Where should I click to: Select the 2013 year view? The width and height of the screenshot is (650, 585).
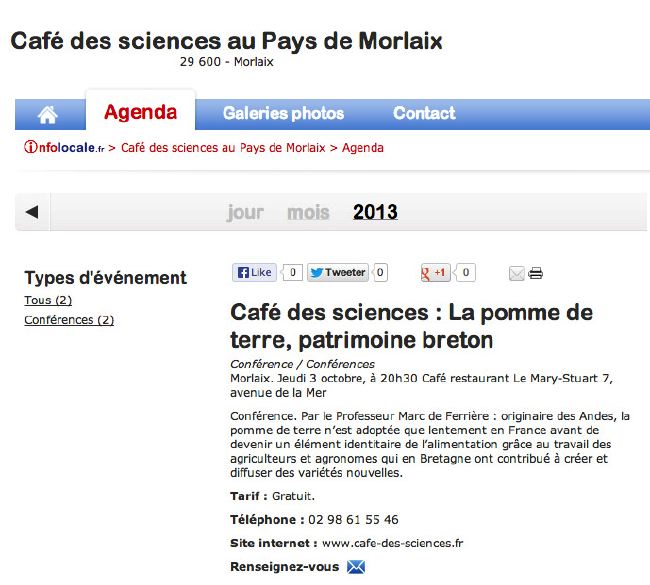pyautogui.click(x=375, y=212)
